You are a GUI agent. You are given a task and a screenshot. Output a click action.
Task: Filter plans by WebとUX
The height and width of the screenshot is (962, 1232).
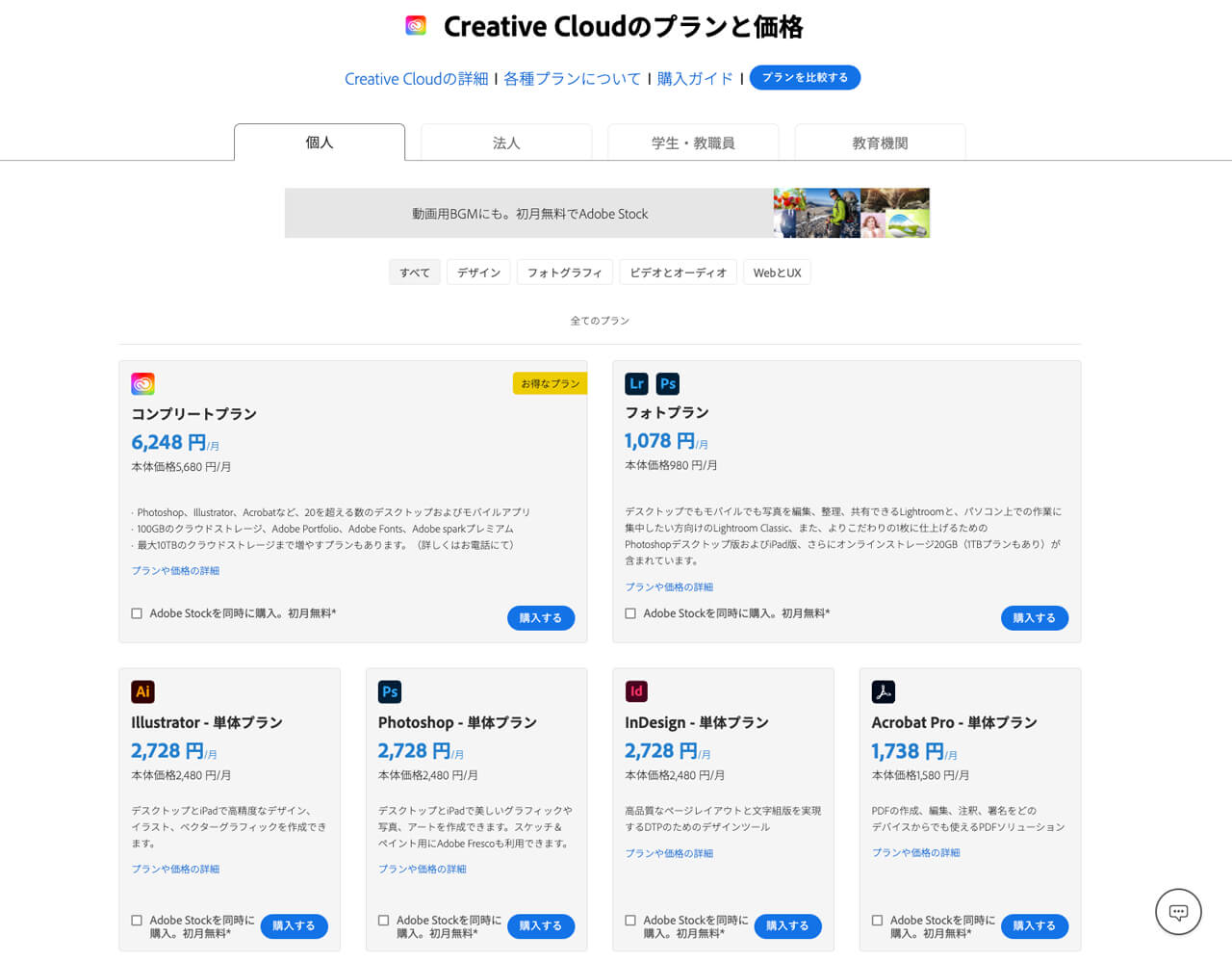[777, 273]
